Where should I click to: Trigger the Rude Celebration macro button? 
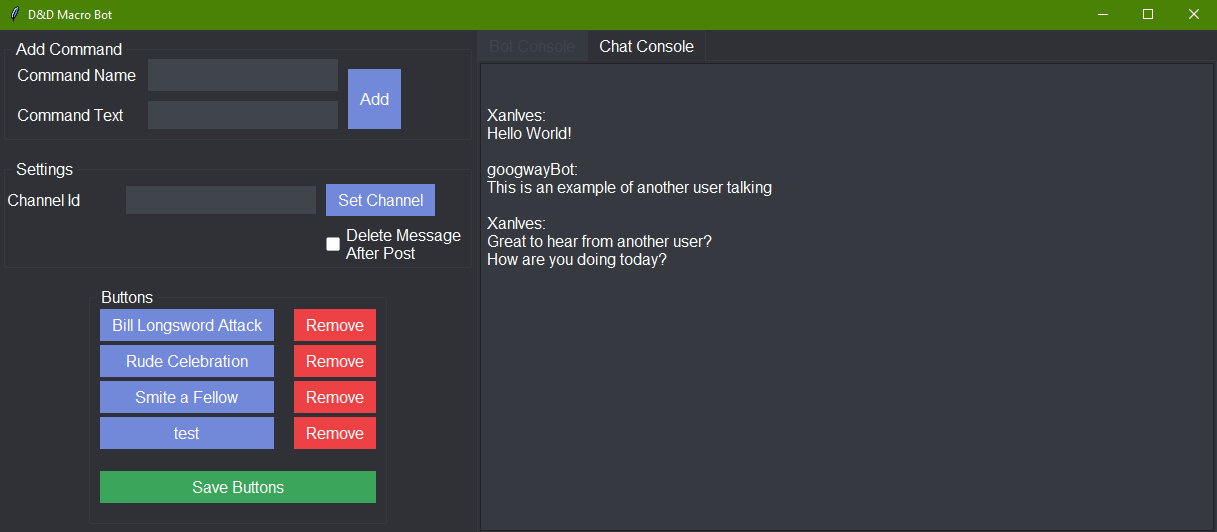[x=187, y=361]
